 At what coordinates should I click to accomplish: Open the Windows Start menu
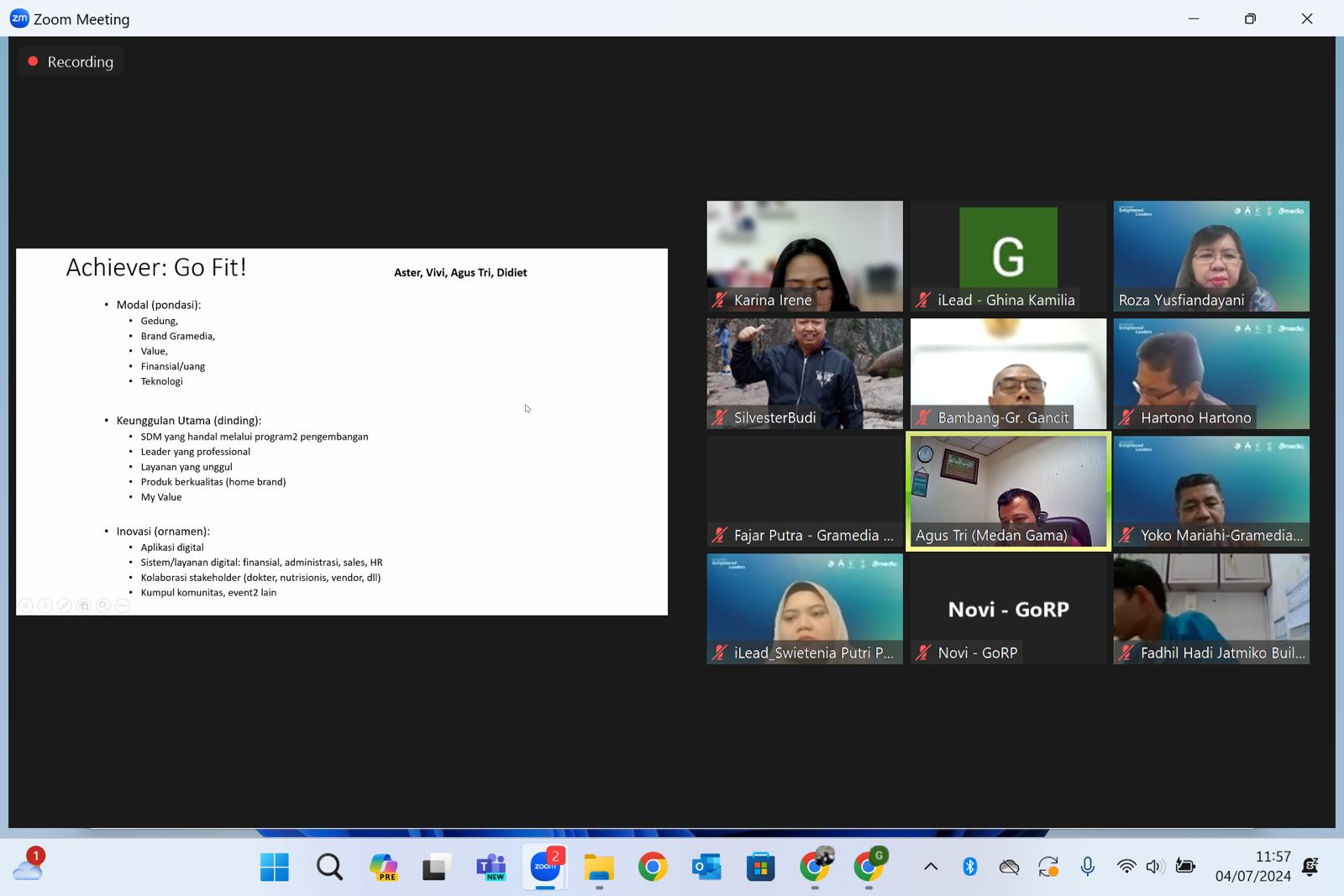[x=275, y=867]
